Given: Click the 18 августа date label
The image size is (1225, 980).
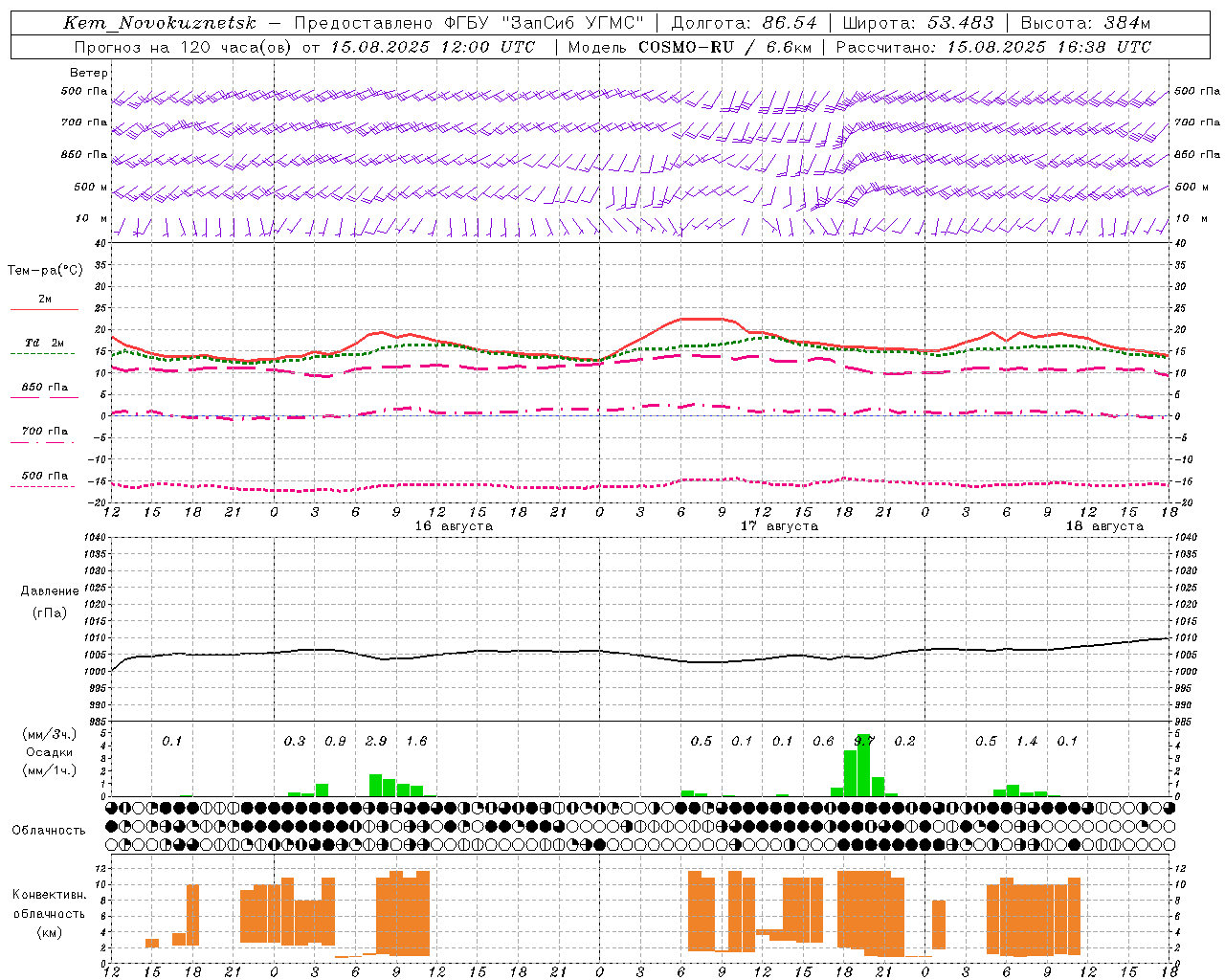Looking at the screenshot, I should coord(1104,526).
